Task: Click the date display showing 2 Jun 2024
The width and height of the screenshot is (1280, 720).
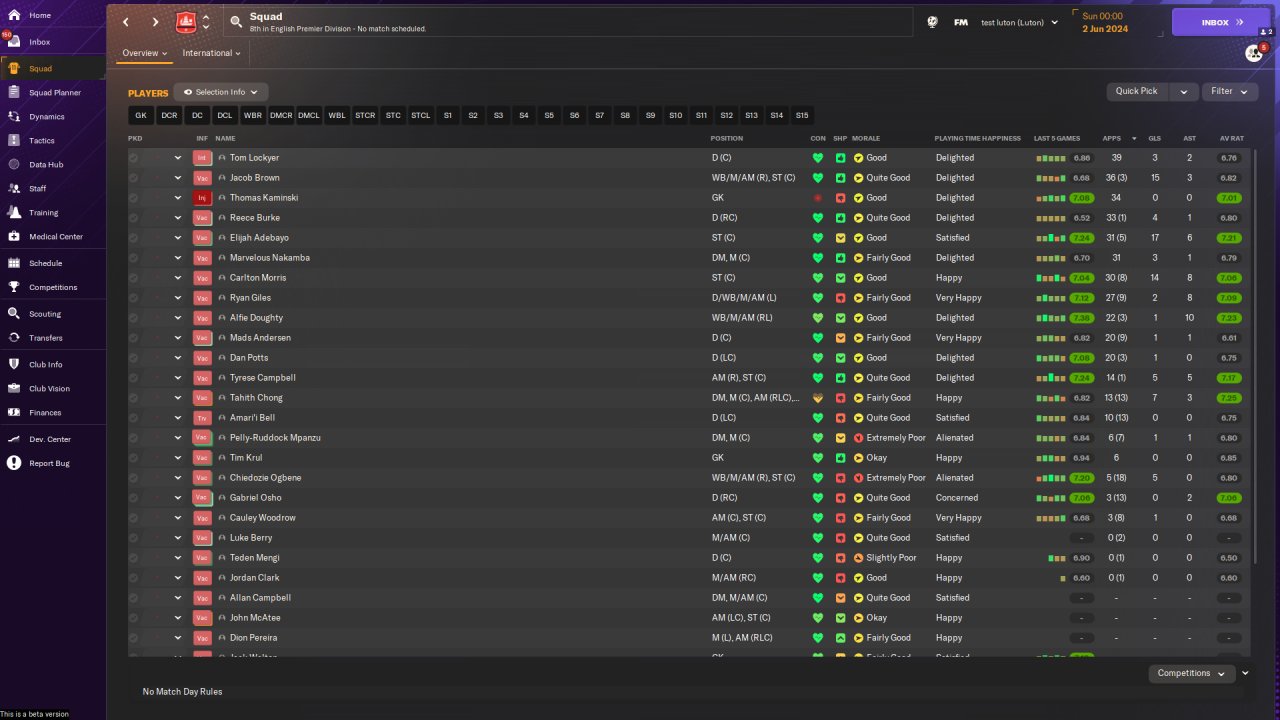Action: [1105, 29]
